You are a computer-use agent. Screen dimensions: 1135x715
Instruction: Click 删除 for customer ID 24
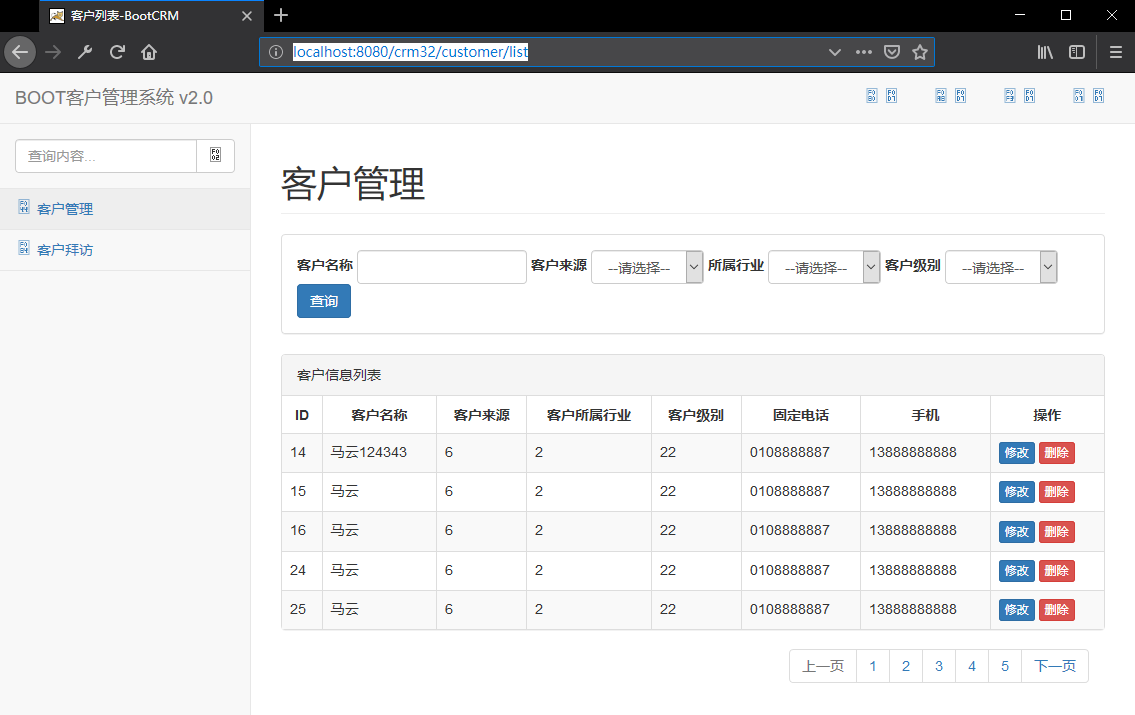[1056, 571]
